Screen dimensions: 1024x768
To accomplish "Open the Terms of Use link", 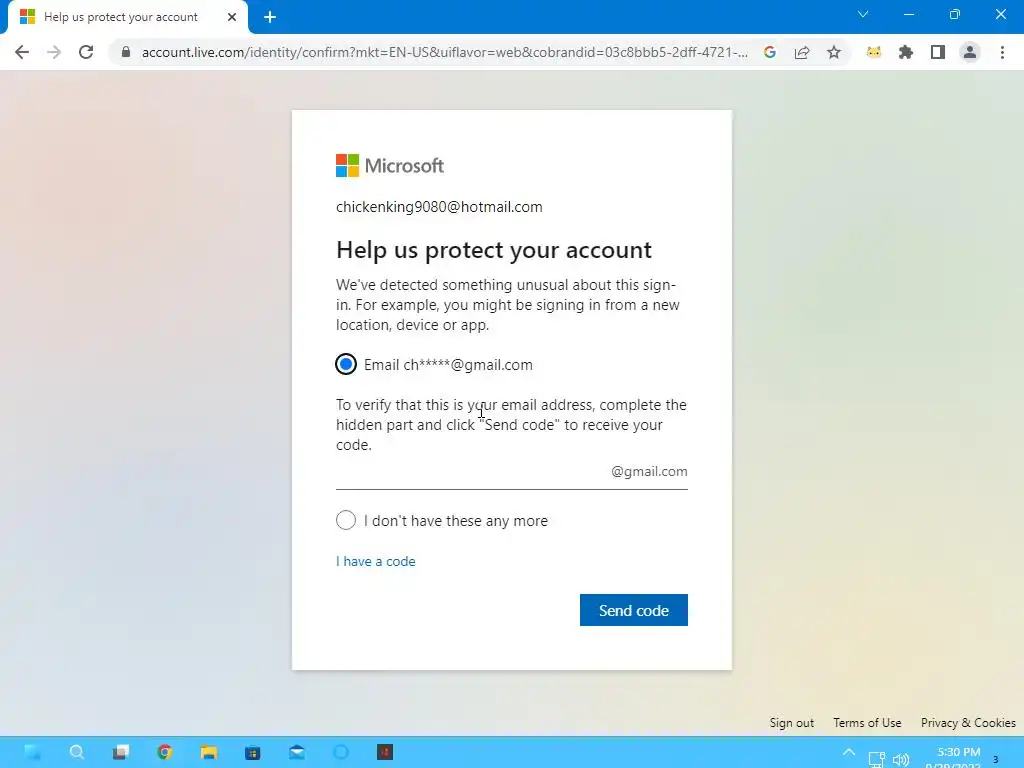I will pos(867,723).
